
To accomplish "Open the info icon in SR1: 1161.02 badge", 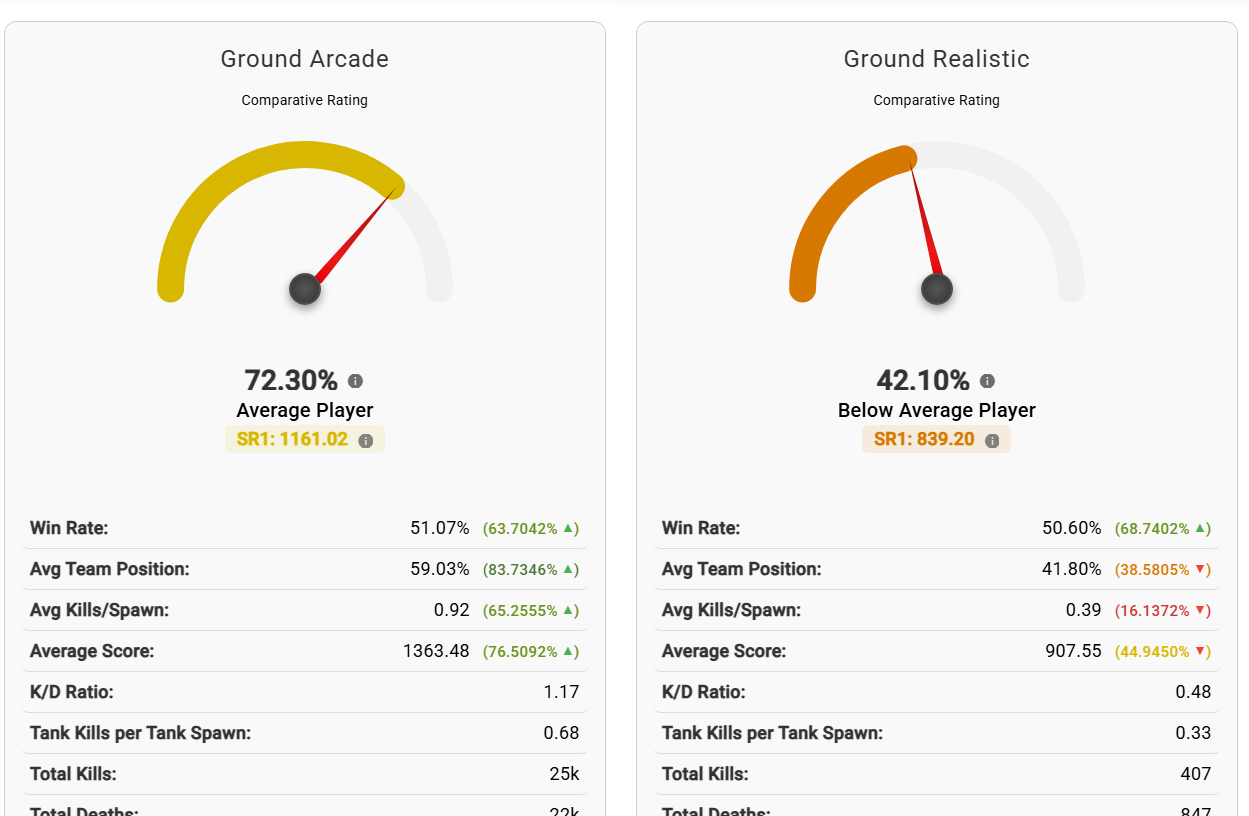I will click(366, 441).
